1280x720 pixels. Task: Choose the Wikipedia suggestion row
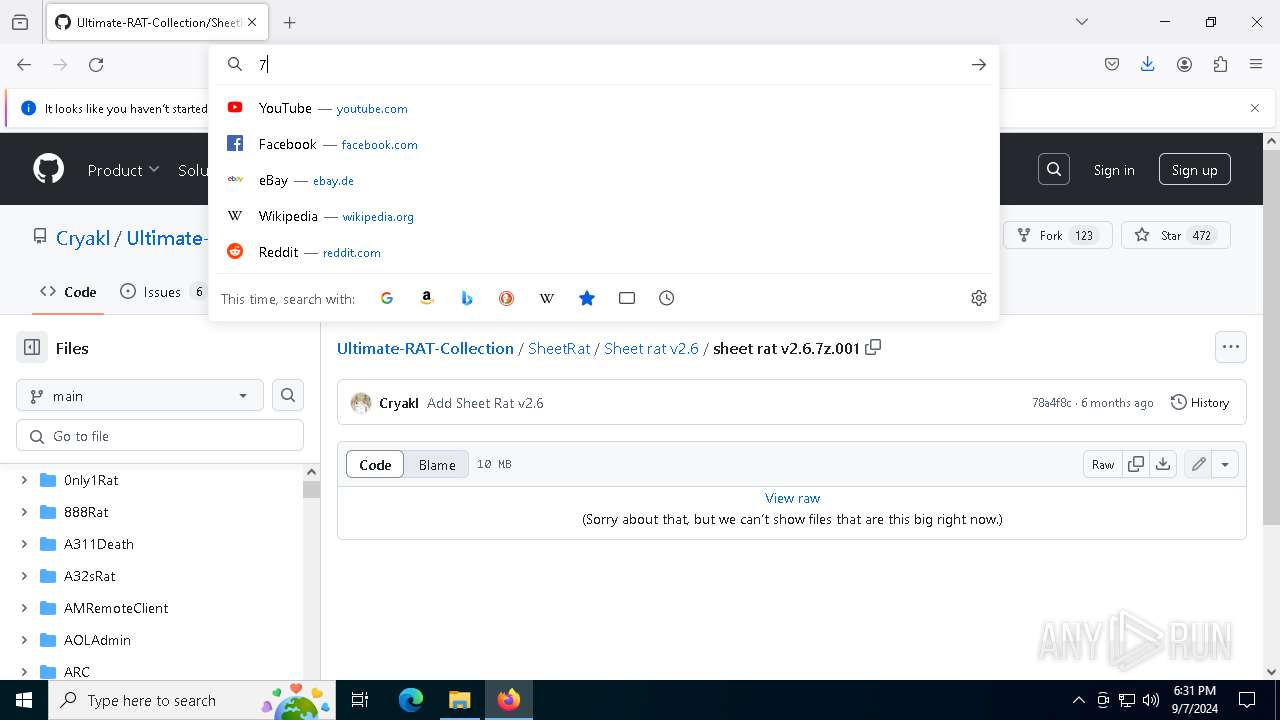[x=604, y=216]
